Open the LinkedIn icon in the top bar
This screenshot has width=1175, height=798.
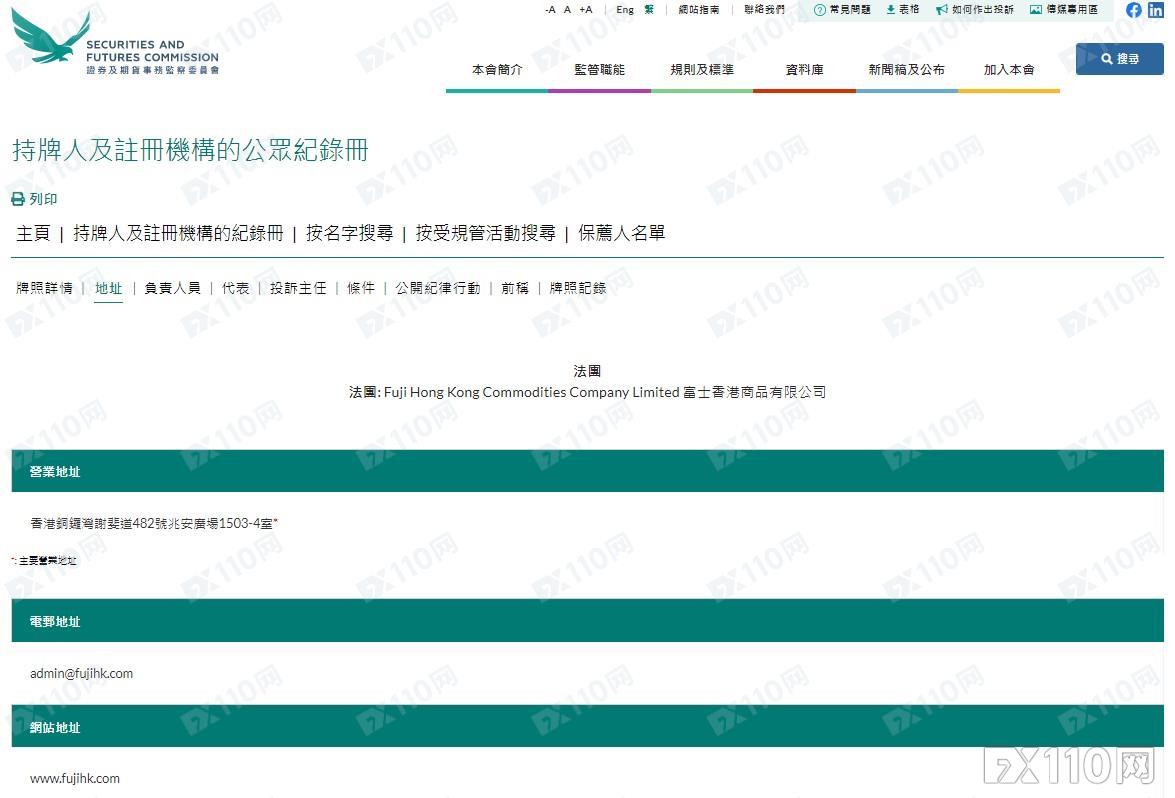pyautogui.click(x=1158, y=10)
